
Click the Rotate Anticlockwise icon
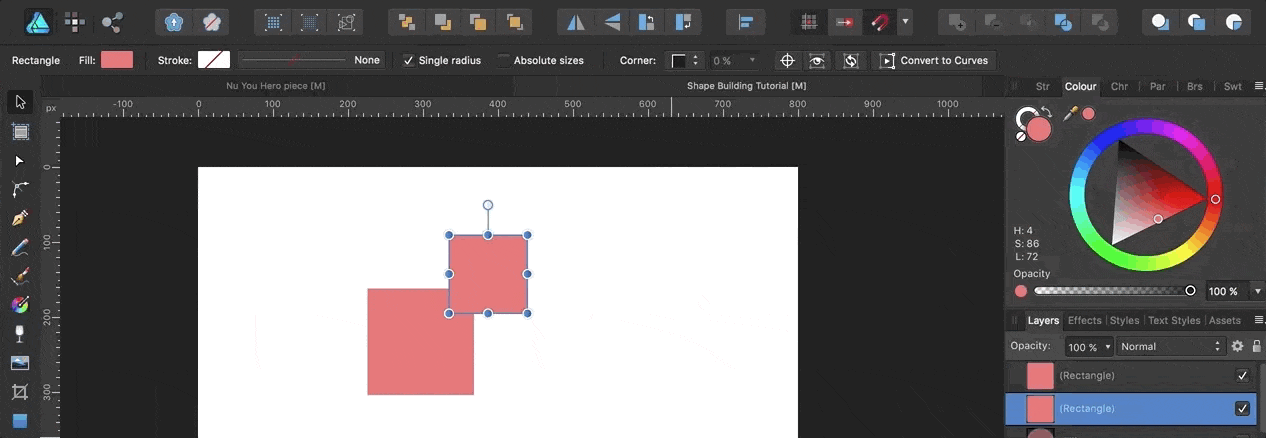[x=648, y=21]
